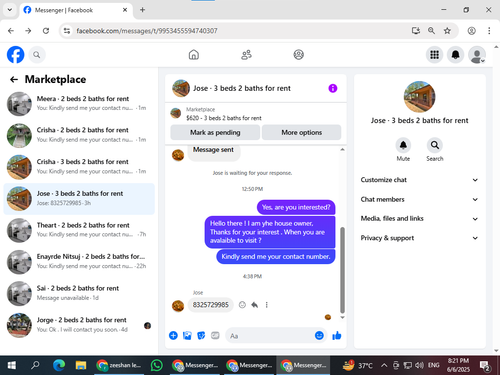500x375 pixels.
Task: Mute this conversation with bell icon
Action: pos(403,145)
